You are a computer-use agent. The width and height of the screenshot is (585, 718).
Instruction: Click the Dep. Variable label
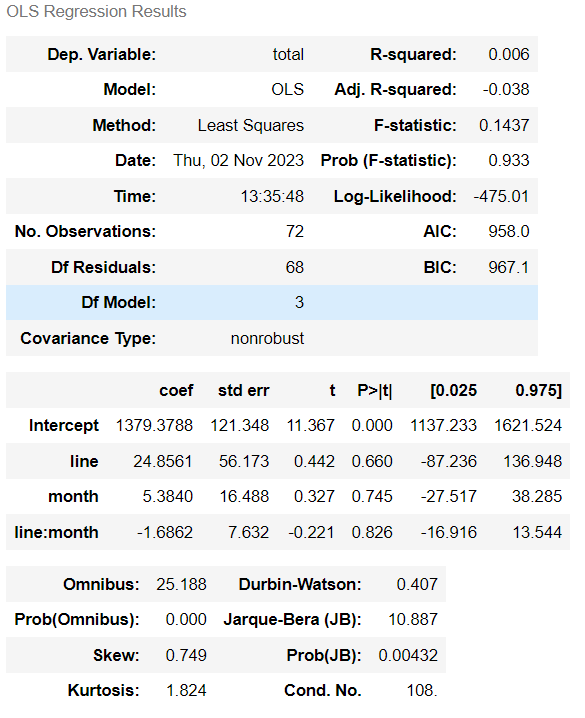102,54
